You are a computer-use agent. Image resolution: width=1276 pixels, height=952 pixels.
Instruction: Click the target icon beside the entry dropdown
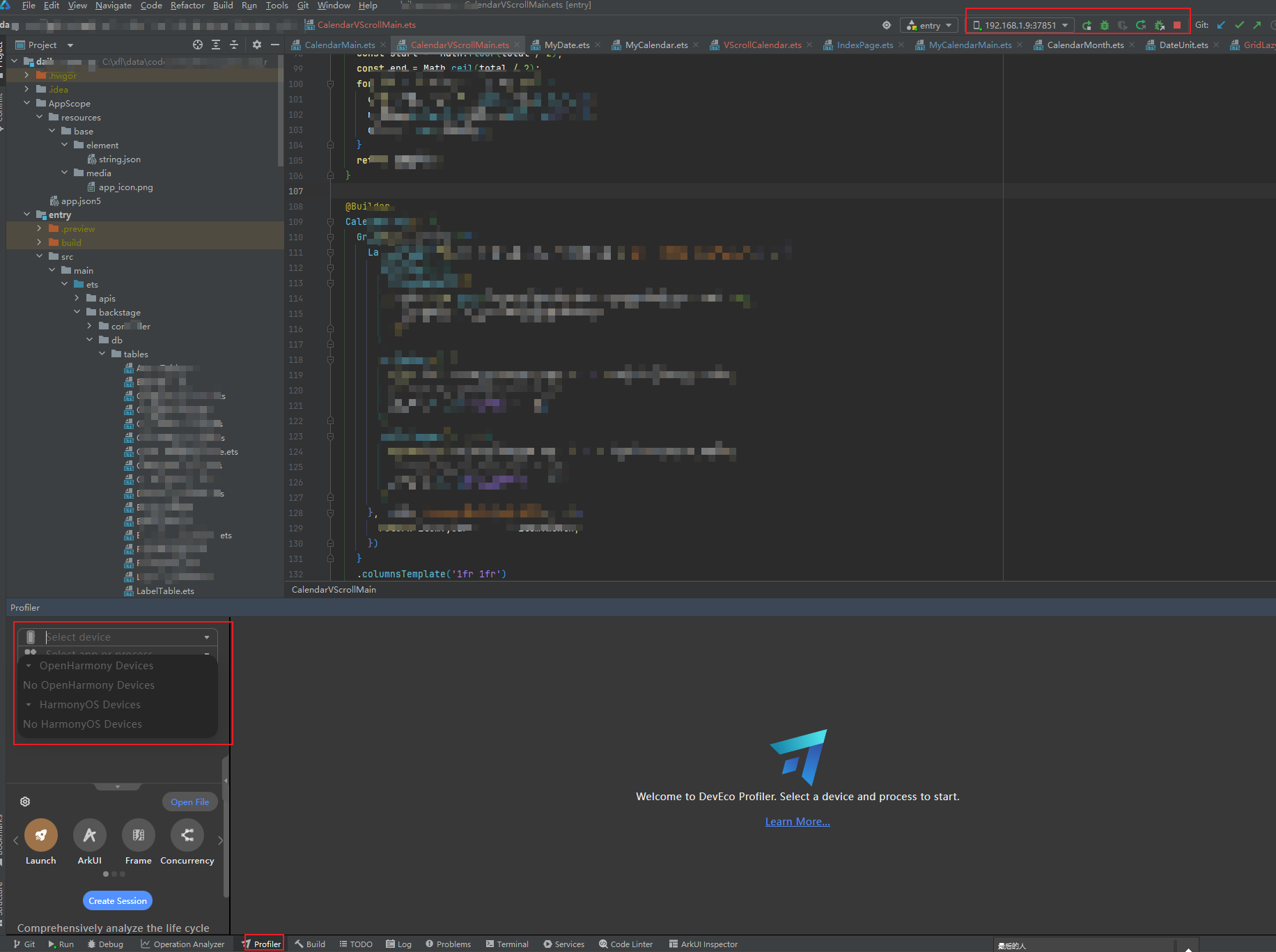(887, 25)
